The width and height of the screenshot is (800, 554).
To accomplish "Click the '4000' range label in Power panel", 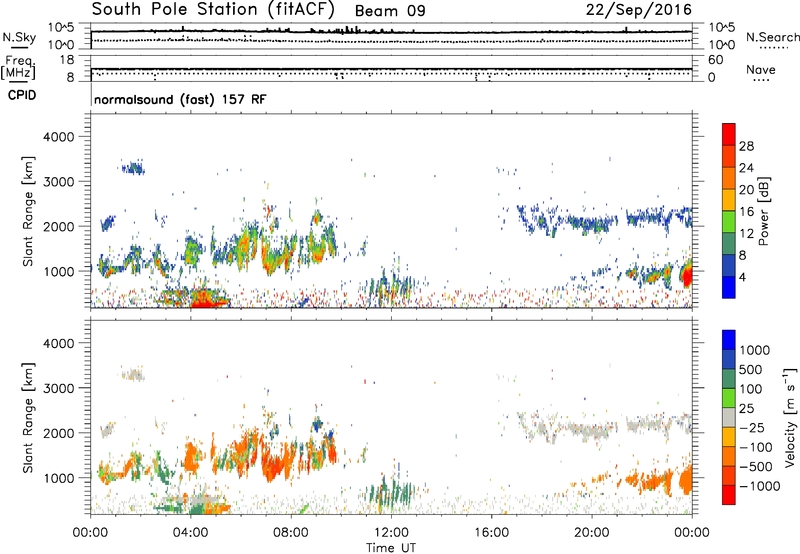I will click(58, 137).
